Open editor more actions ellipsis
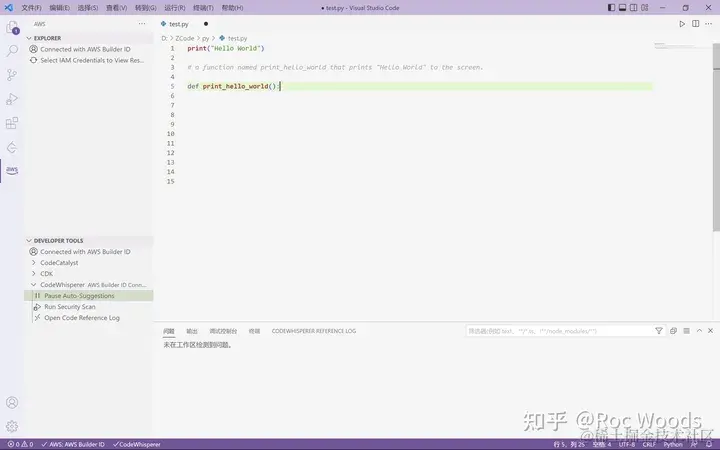This screenshot has width=720, height=450. point(710,24)
